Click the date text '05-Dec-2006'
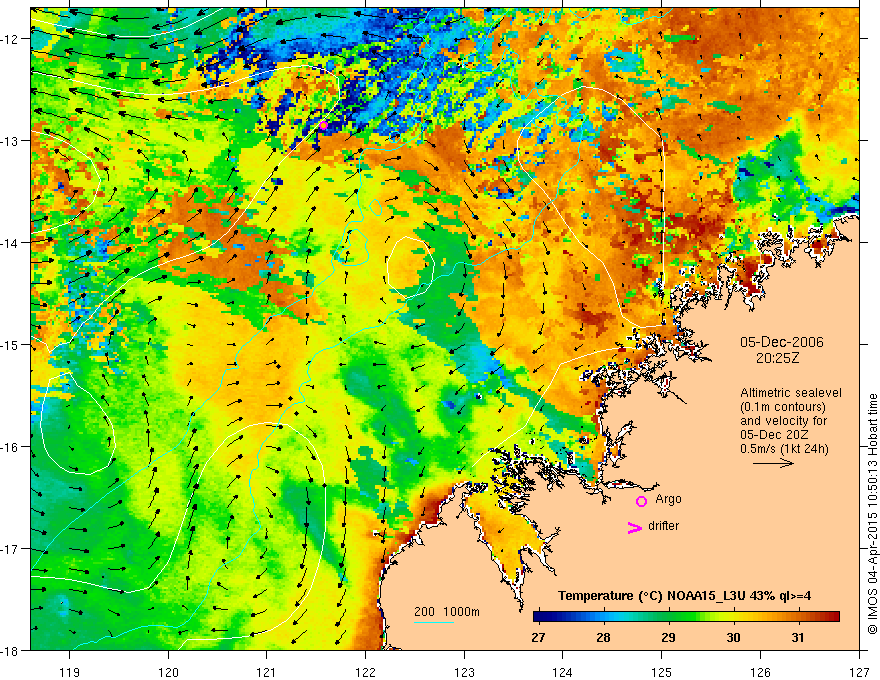Screen dimensions: 880x680 pyautogui.click(x=782, y=342)
